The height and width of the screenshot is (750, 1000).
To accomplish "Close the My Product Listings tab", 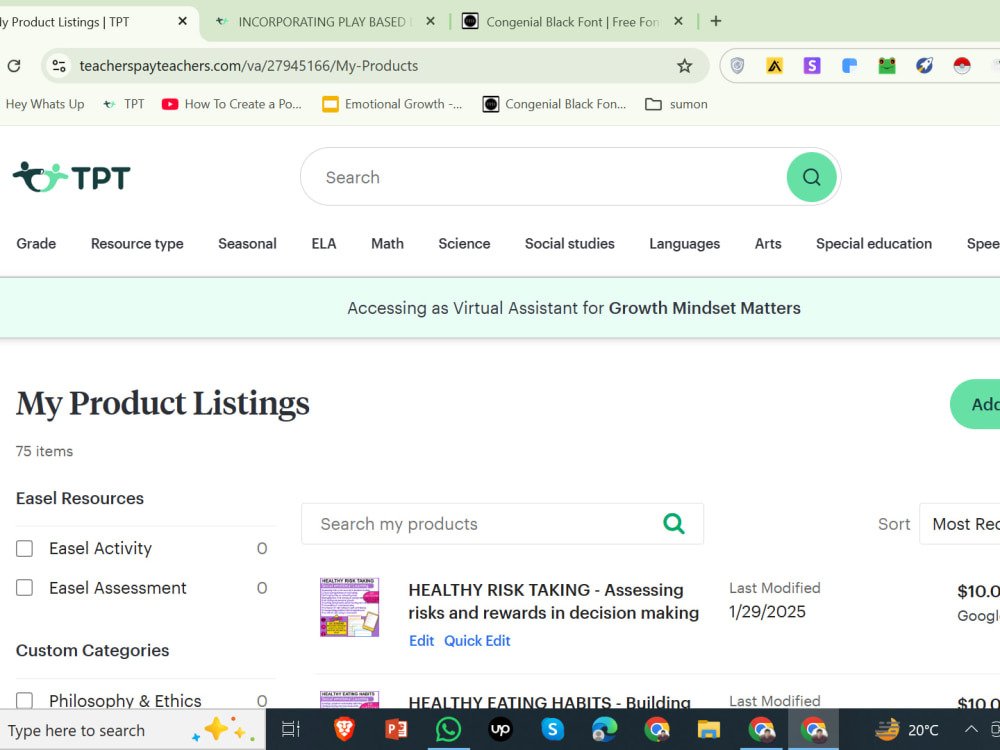I will (x=182, y=21).
